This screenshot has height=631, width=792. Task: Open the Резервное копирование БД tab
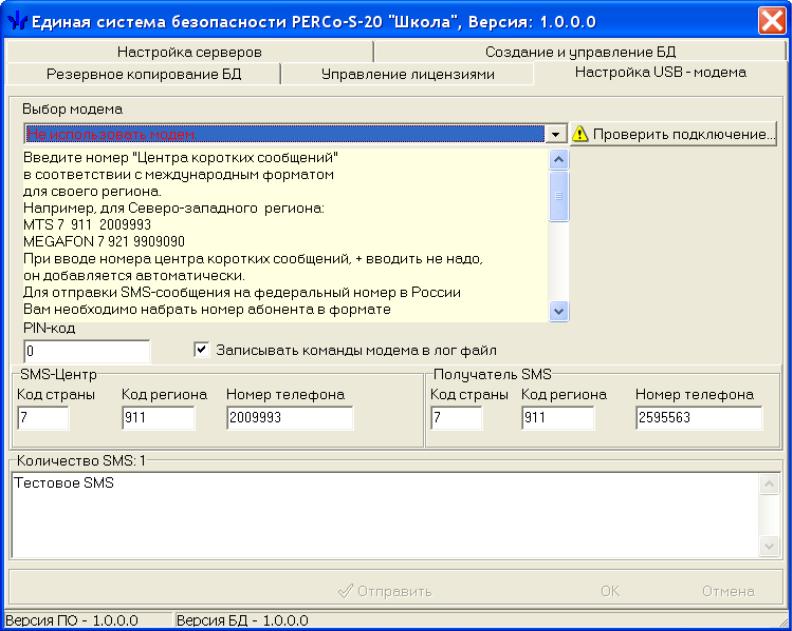point(143,74)
